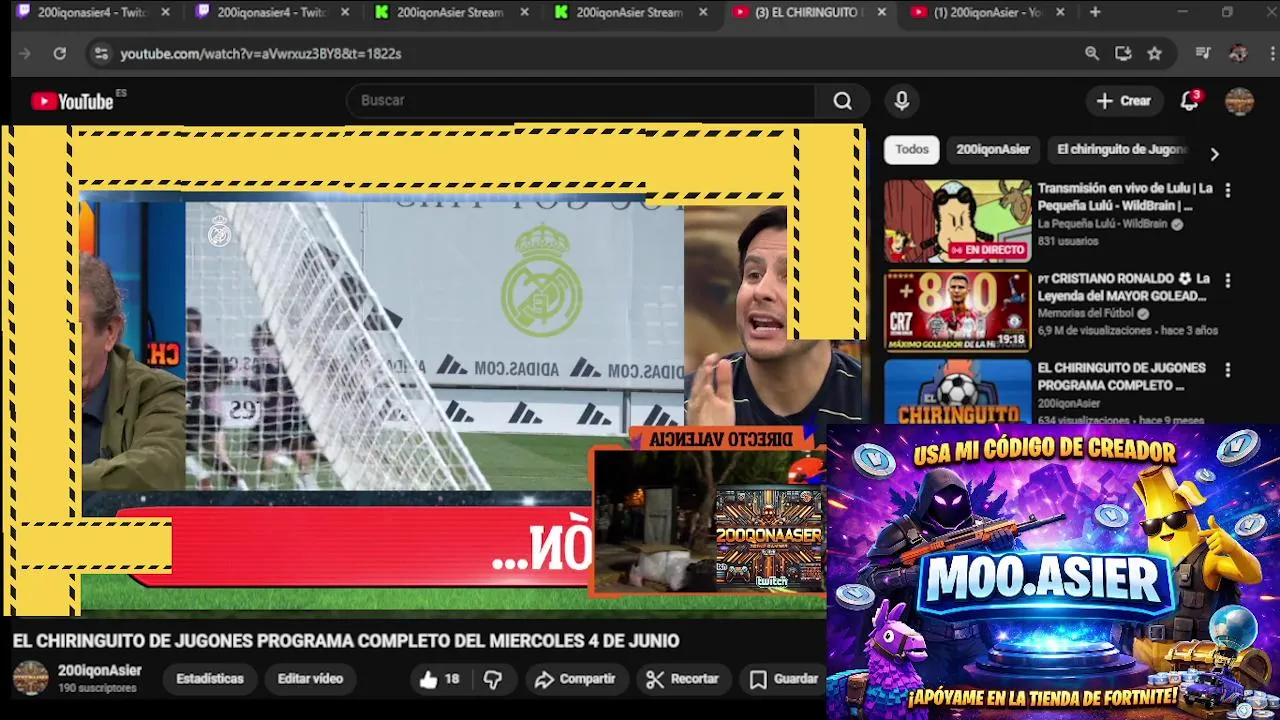Click install app icon in address bar

coord(1123,53)
